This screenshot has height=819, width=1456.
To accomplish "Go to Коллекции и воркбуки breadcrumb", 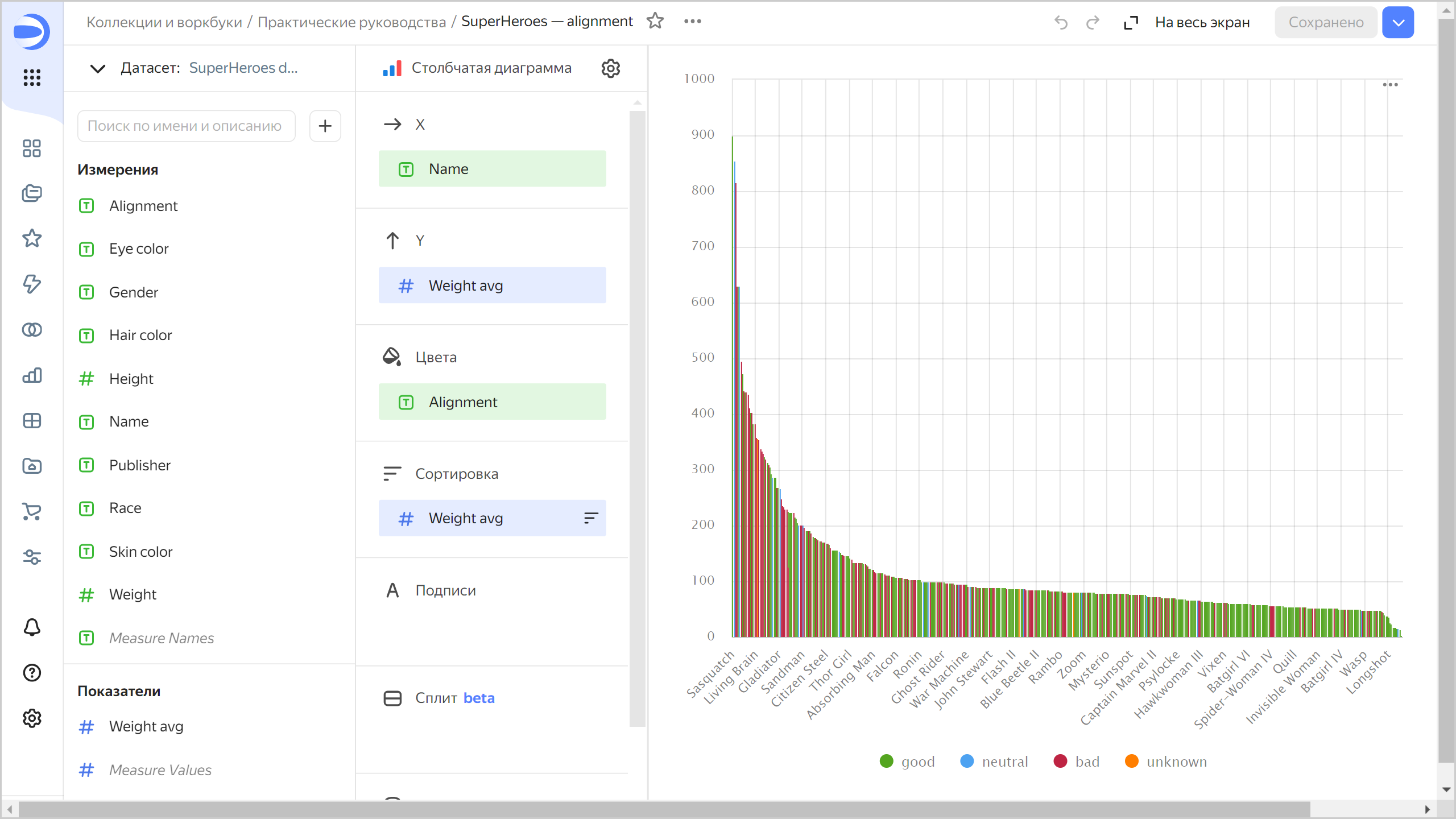I will click(164, 22).
